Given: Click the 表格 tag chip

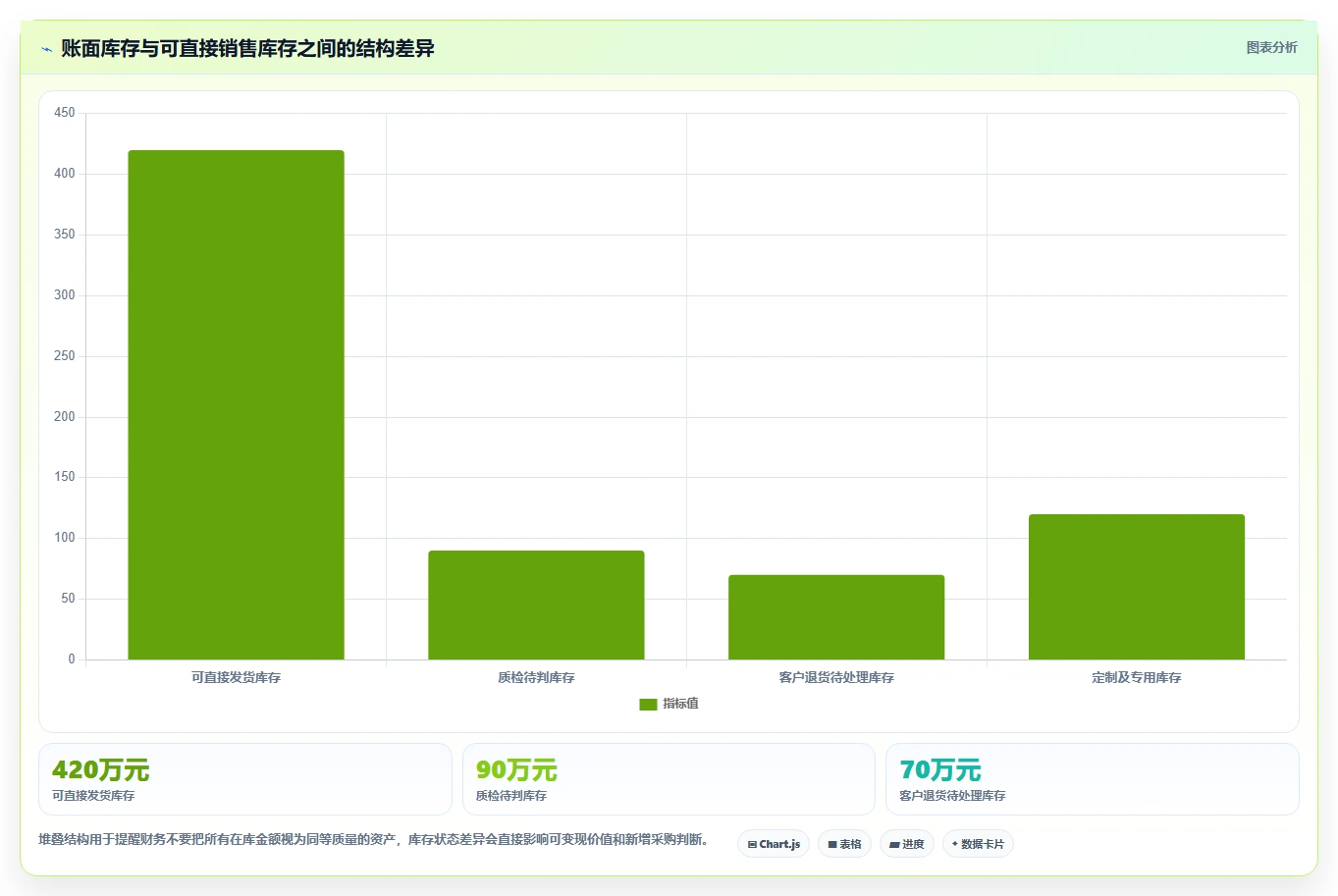Looking at the screenshot, I should pyautogui.click(x=844, y=844).
